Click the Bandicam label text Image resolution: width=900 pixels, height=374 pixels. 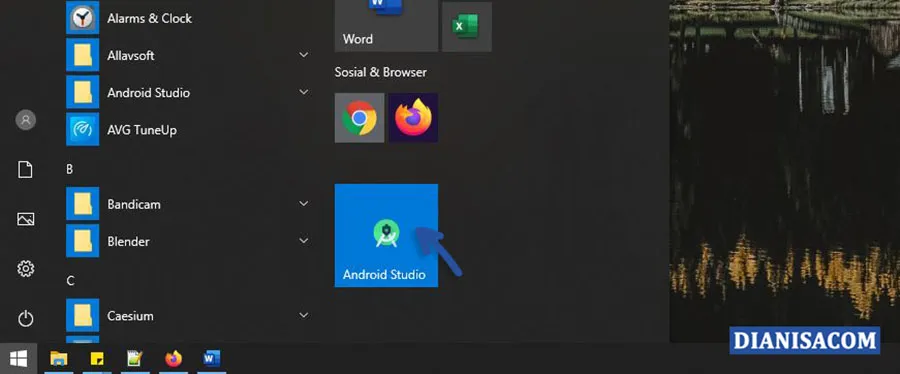pos(134,204)
